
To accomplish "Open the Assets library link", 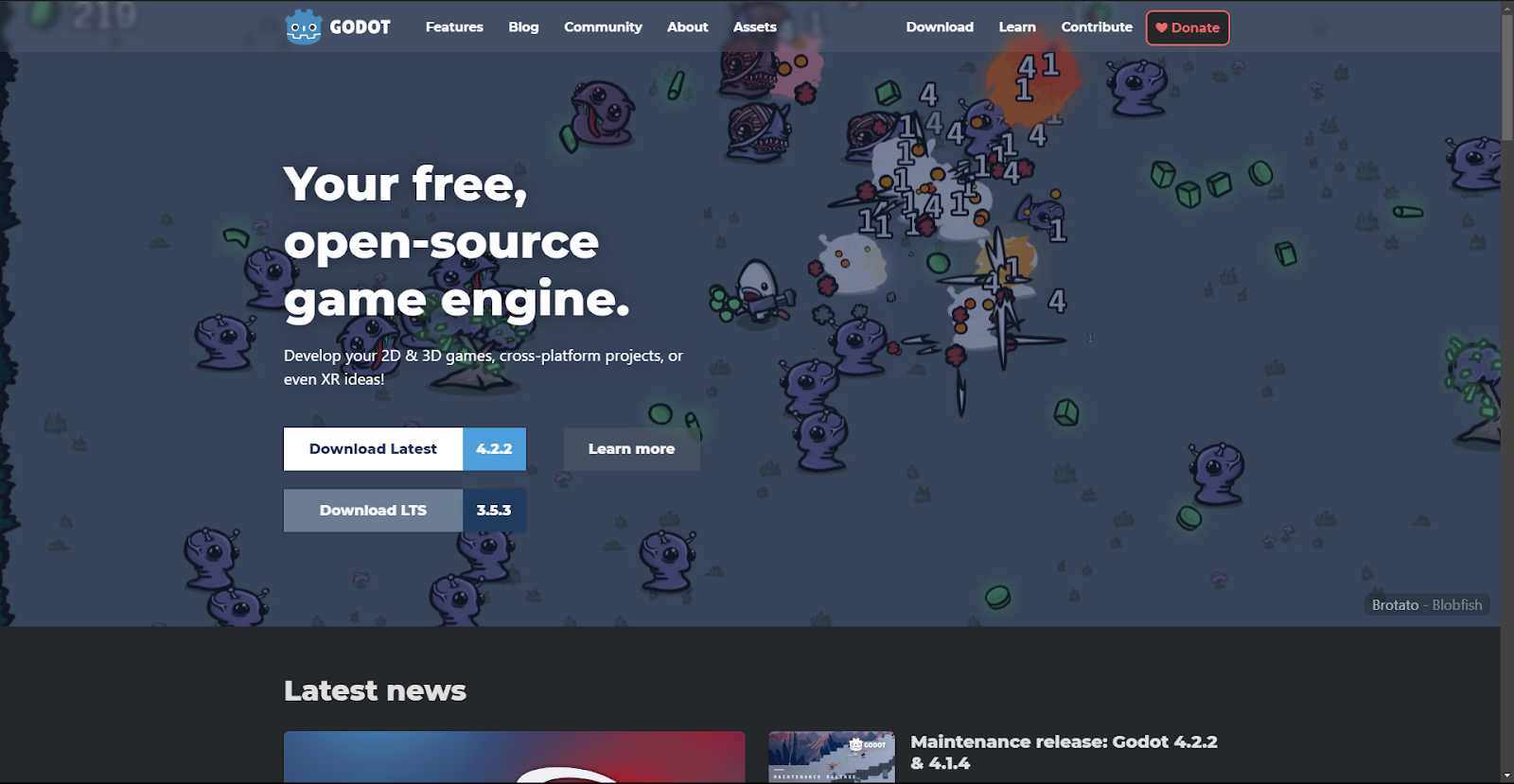I will [754, 27].
